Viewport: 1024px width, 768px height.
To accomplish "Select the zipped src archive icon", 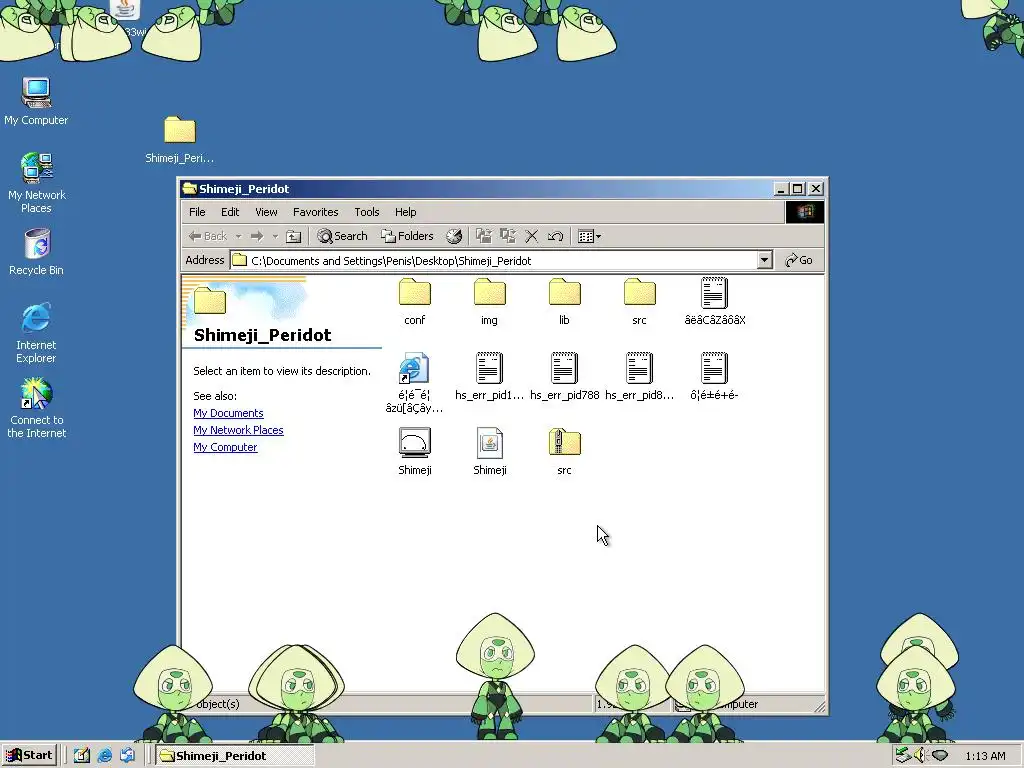I will pyautogui.click(x=564, y=443).
